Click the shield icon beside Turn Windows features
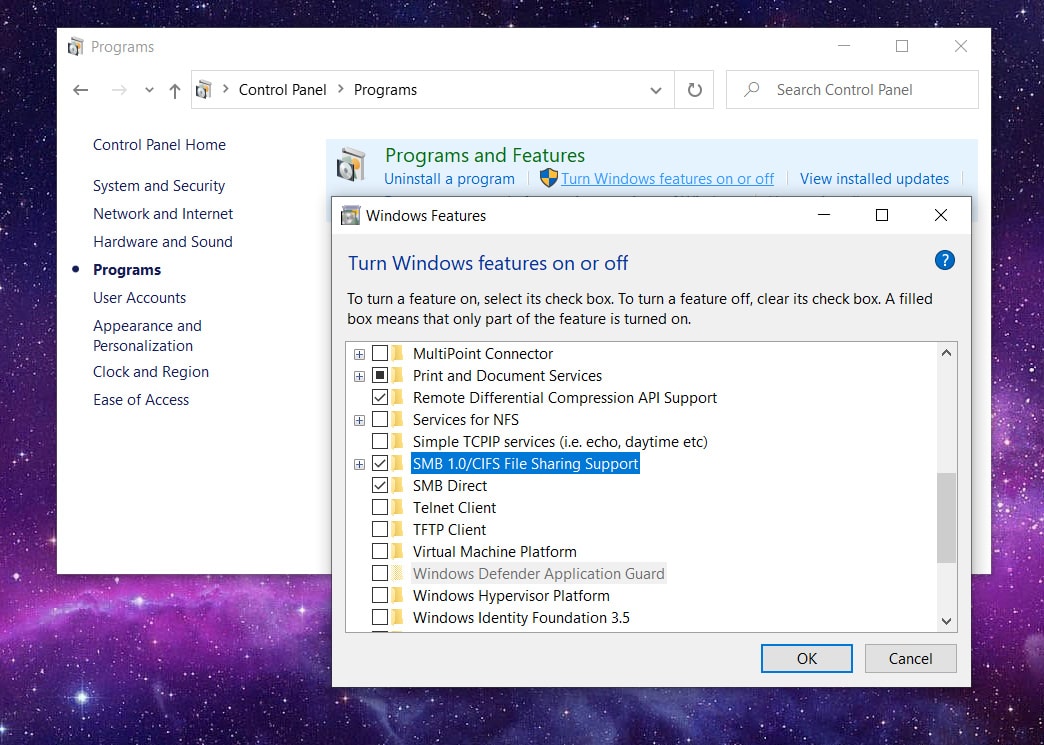 pos(549,178)
